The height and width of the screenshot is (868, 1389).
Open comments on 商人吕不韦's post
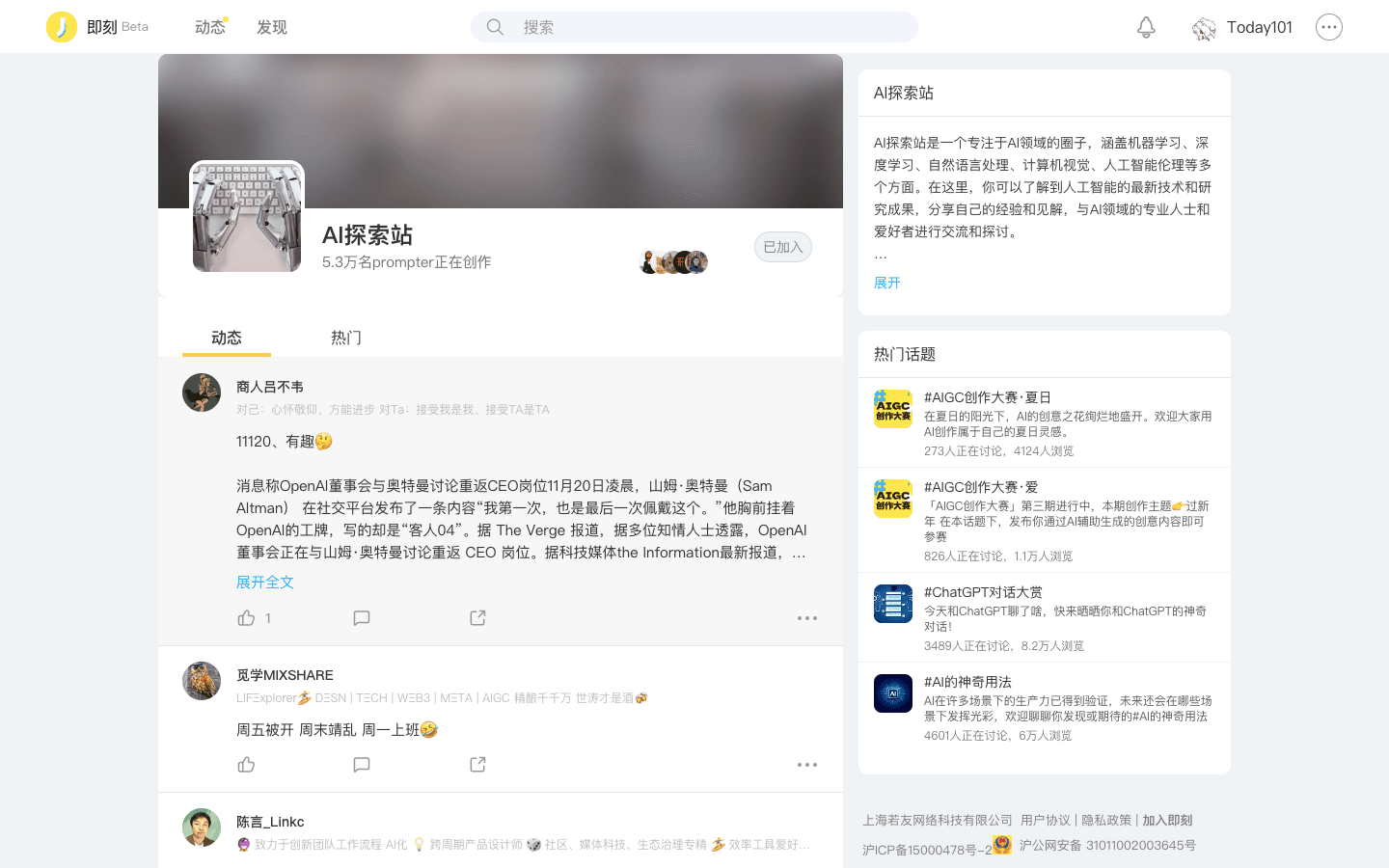pos(362,618)
